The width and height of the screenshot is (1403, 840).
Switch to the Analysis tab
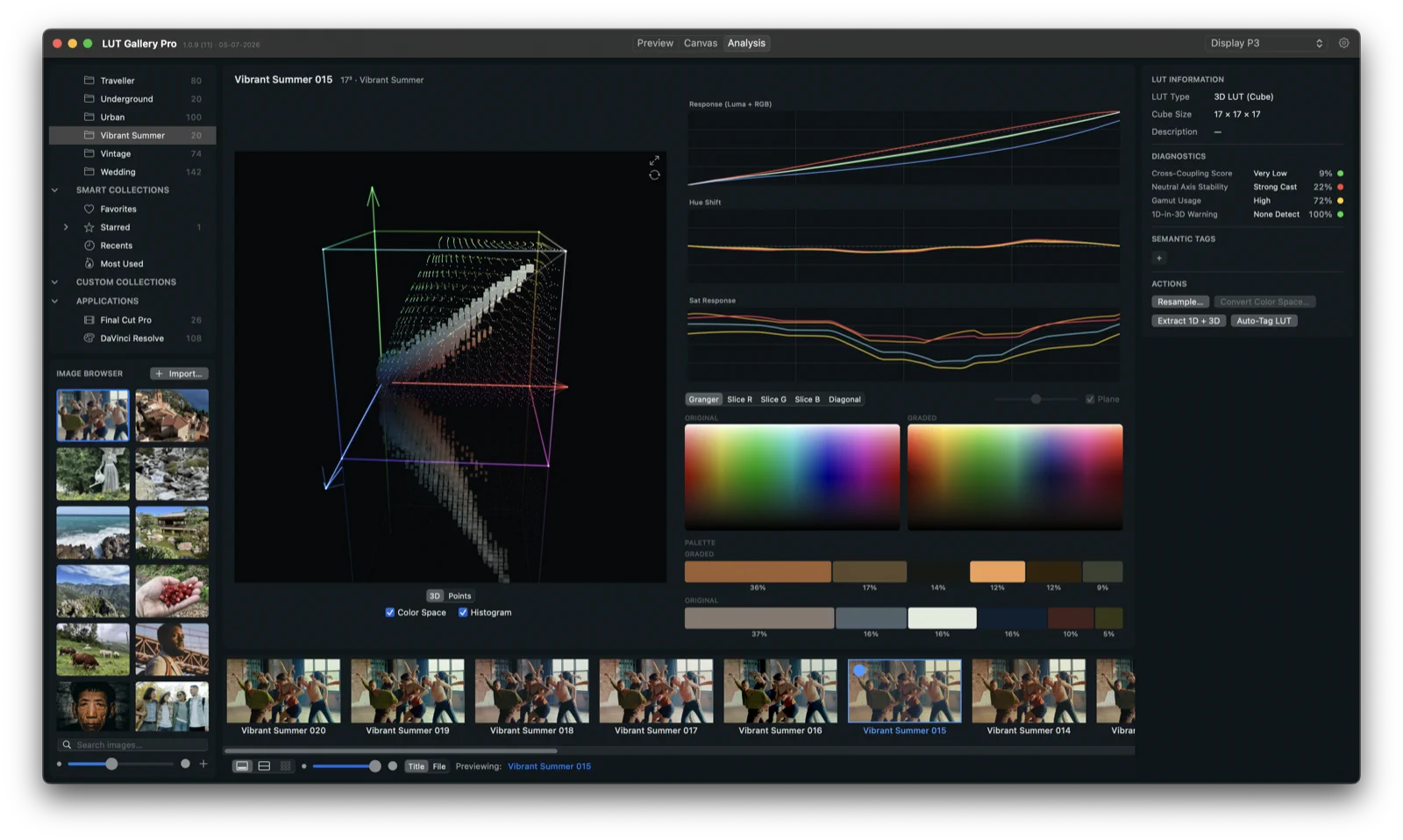coord(746,43)
